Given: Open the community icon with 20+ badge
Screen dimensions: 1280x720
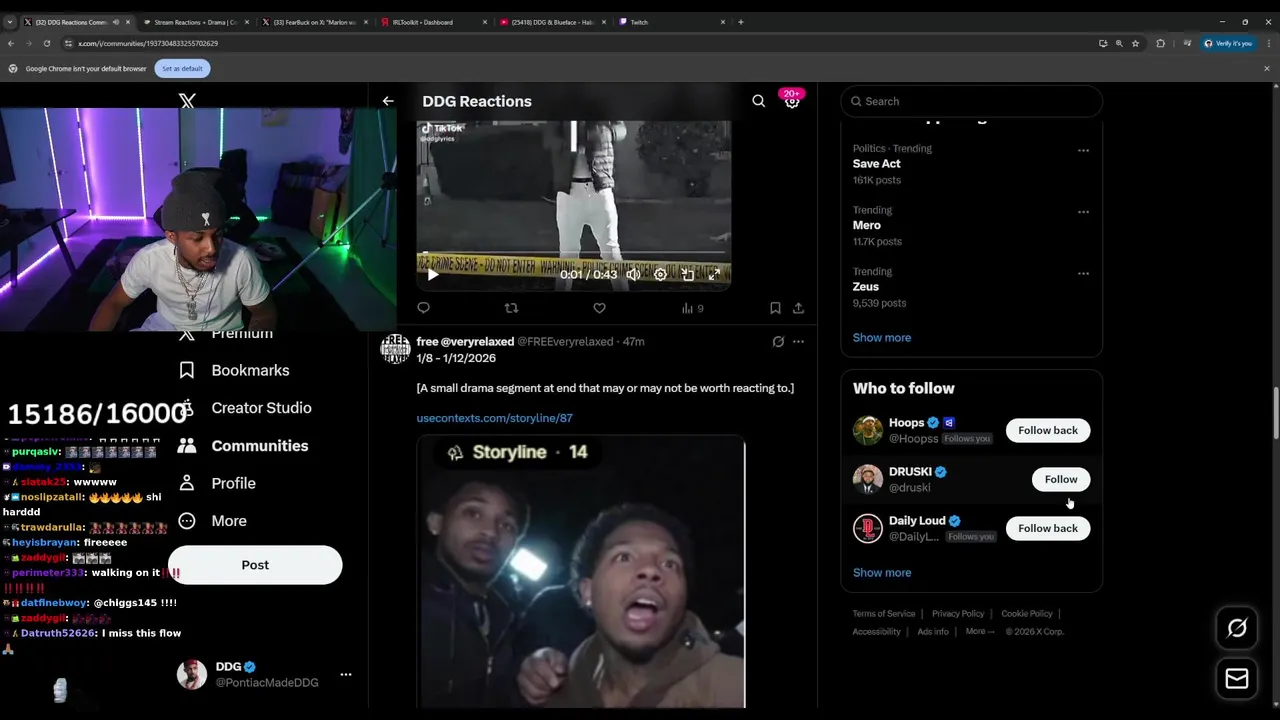Looking at the screenshot, I should point(792,100).
